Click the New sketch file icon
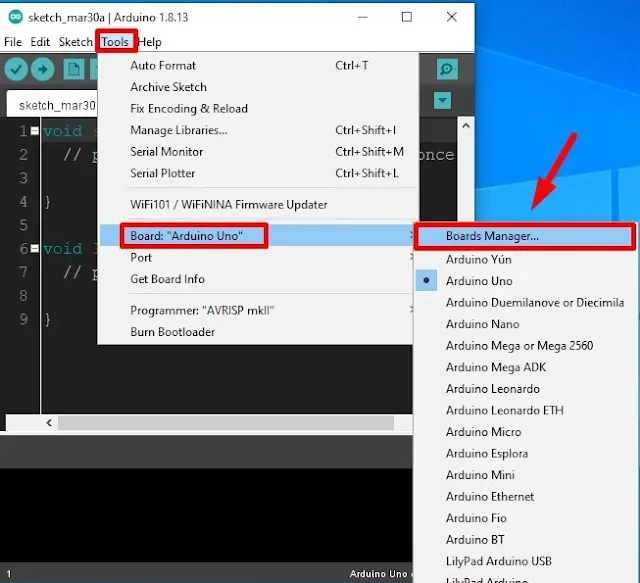Viewport: 640px width, 583px height. pos(74,69)
